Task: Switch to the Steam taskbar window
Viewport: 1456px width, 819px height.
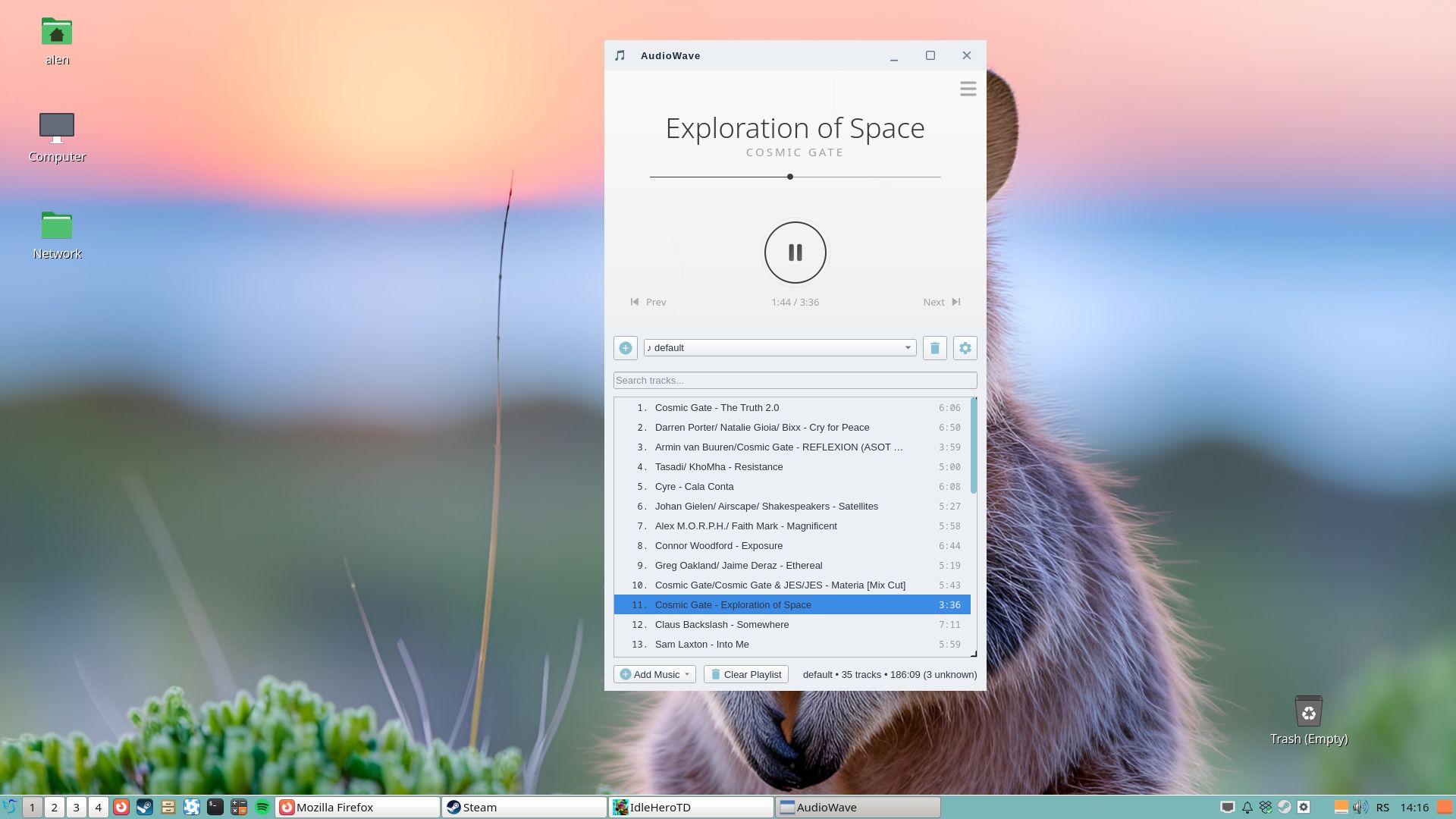Action: click(523, 807)
